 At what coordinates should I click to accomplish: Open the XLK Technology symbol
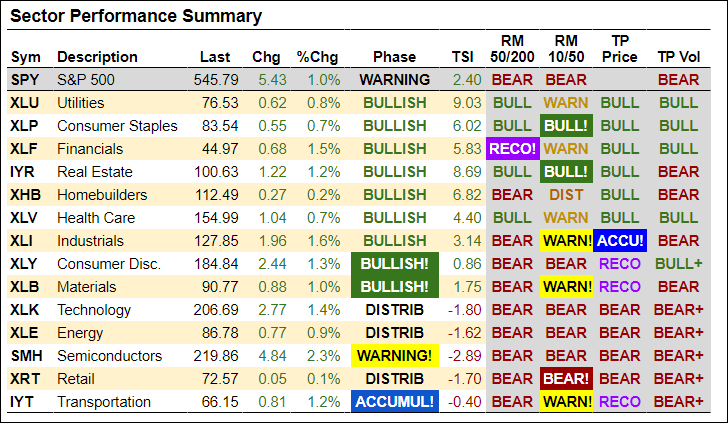tap(25, 310)
